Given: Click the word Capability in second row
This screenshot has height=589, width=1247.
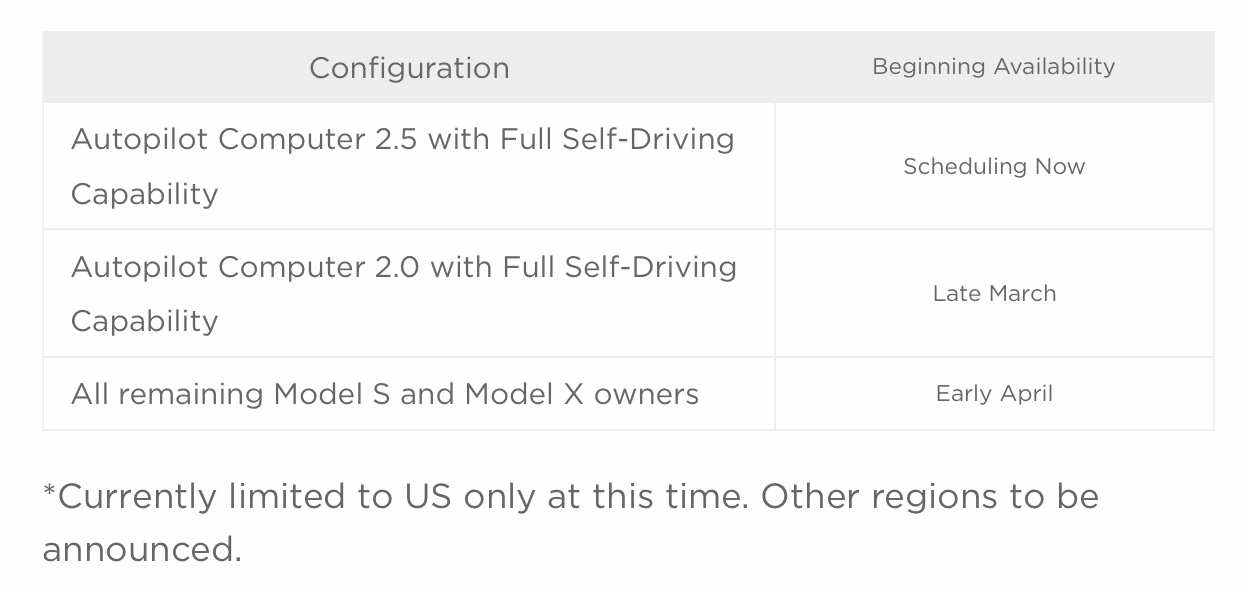Looking at the screenshot, I should pyautogui.click(x=144, y=321).
